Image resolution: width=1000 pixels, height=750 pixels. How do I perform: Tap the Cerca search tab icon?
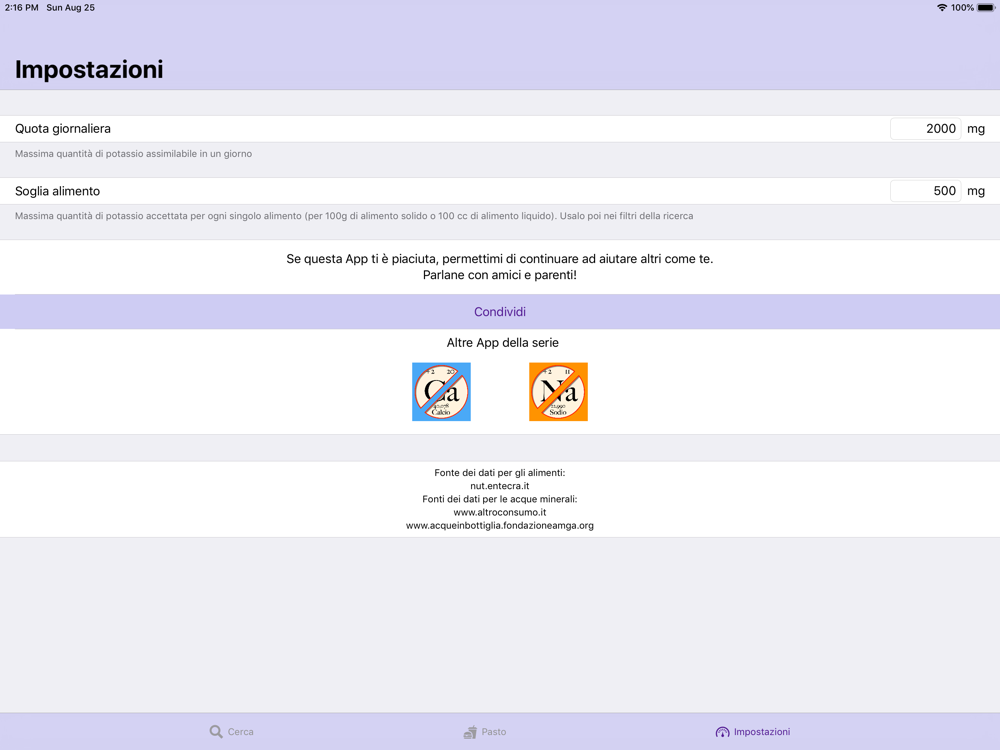click(216, 732)
